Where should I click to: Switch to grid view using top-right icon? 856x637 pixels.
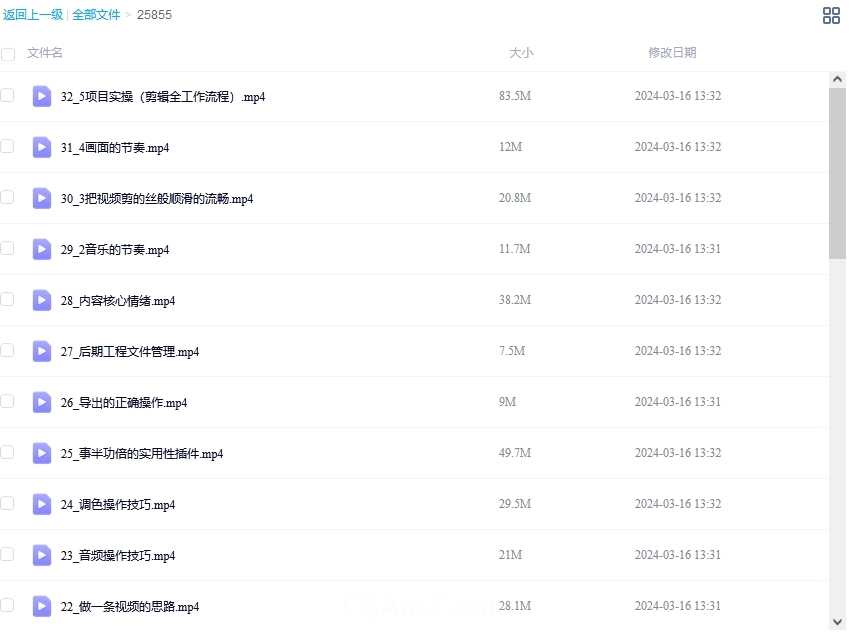[831, 15]
